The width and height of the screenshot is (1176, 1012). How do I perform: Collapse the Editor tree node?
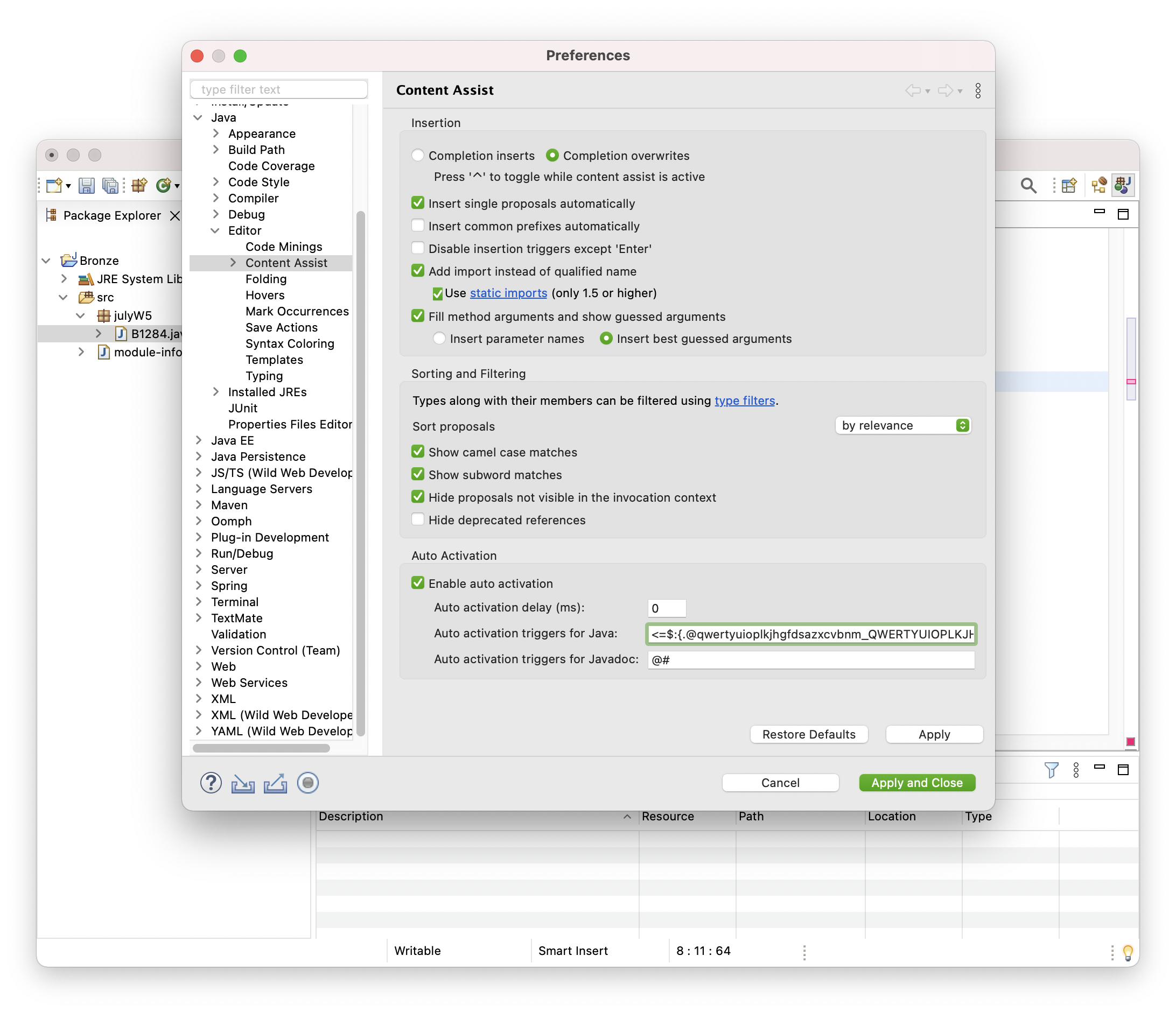(215, 230)
